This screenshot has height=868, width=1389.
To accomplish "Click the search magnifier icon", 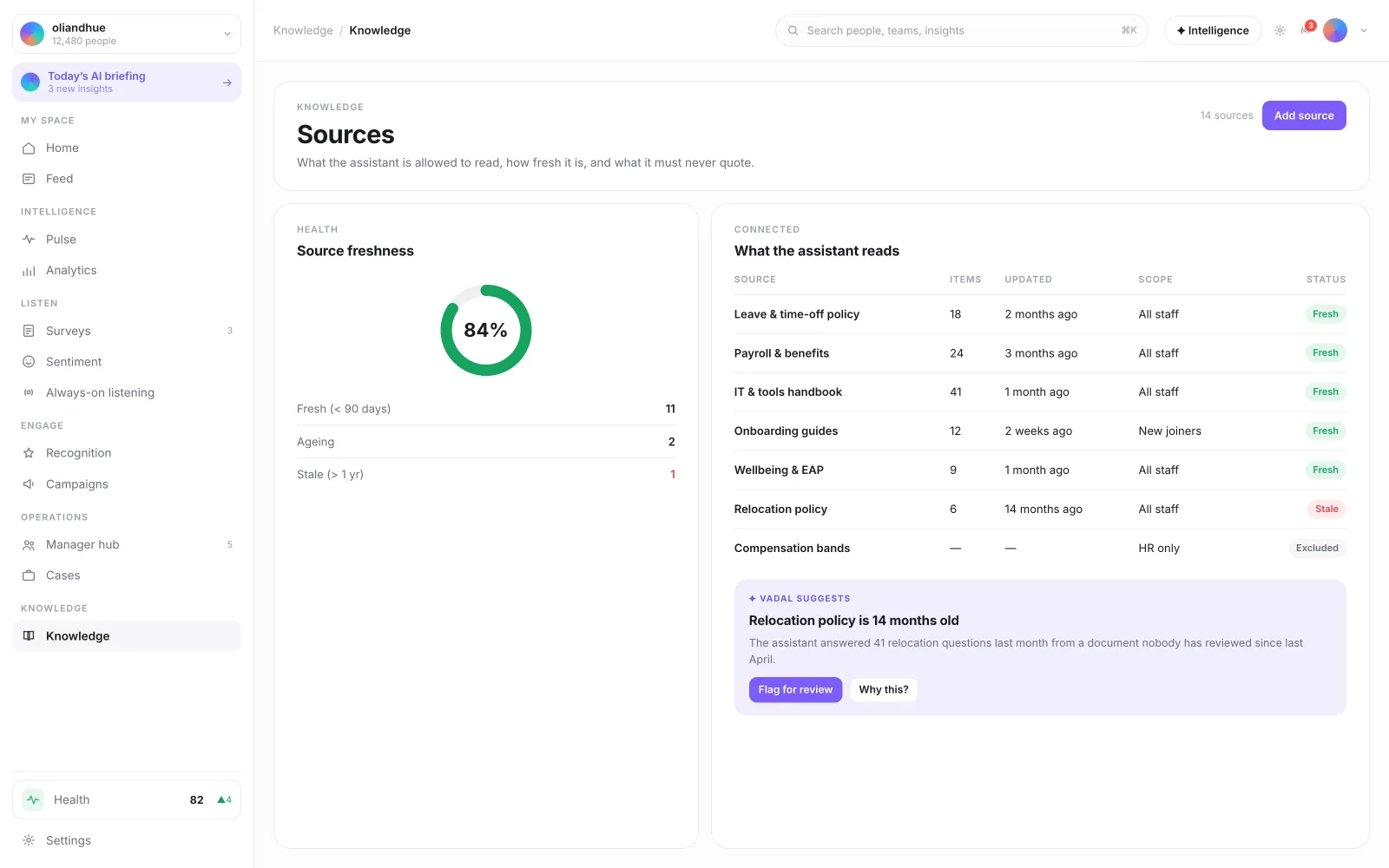I will point(793,30).
